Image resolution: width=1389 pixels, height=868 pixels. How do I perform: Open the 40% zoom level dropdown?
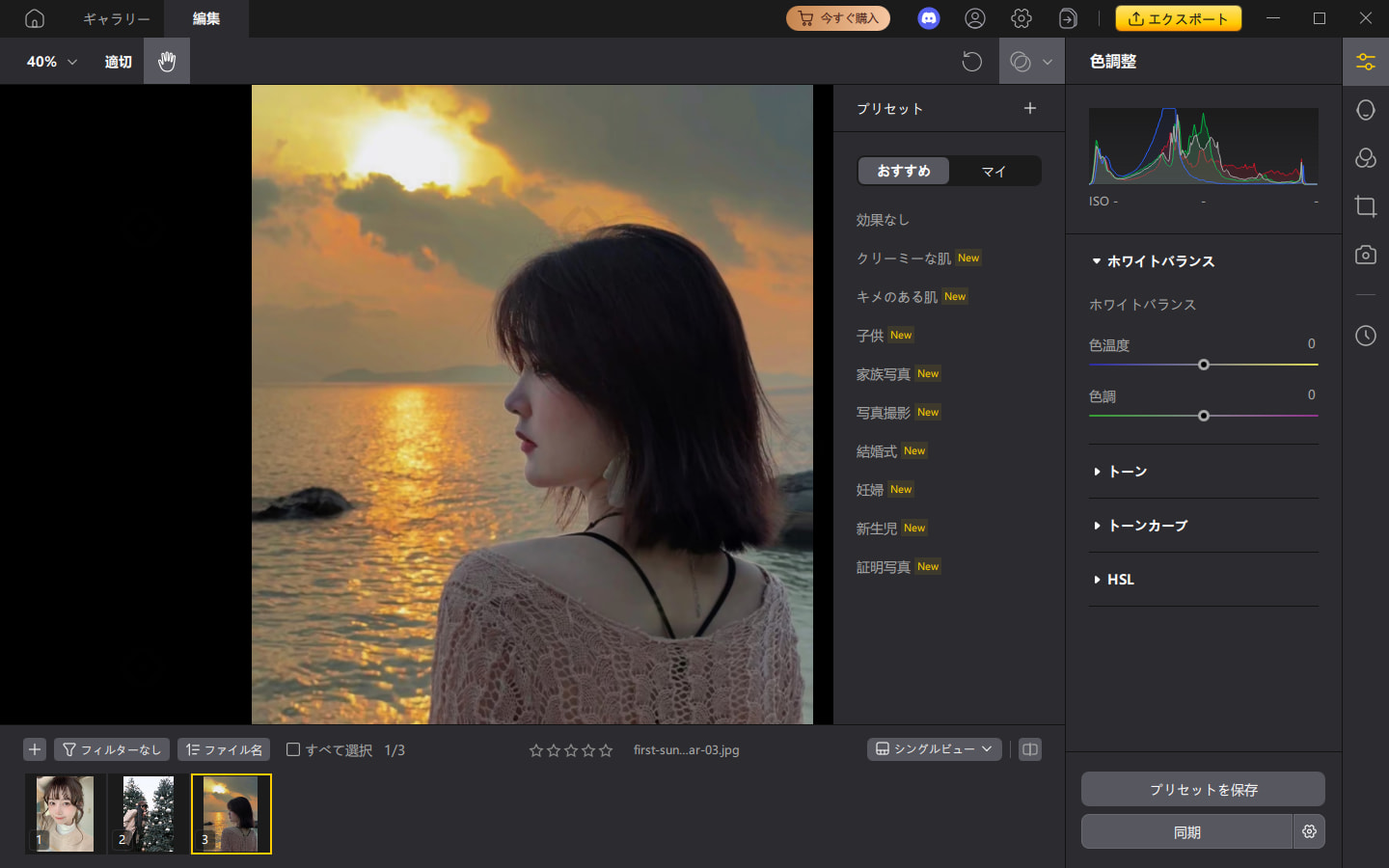[x=45, y=61]
